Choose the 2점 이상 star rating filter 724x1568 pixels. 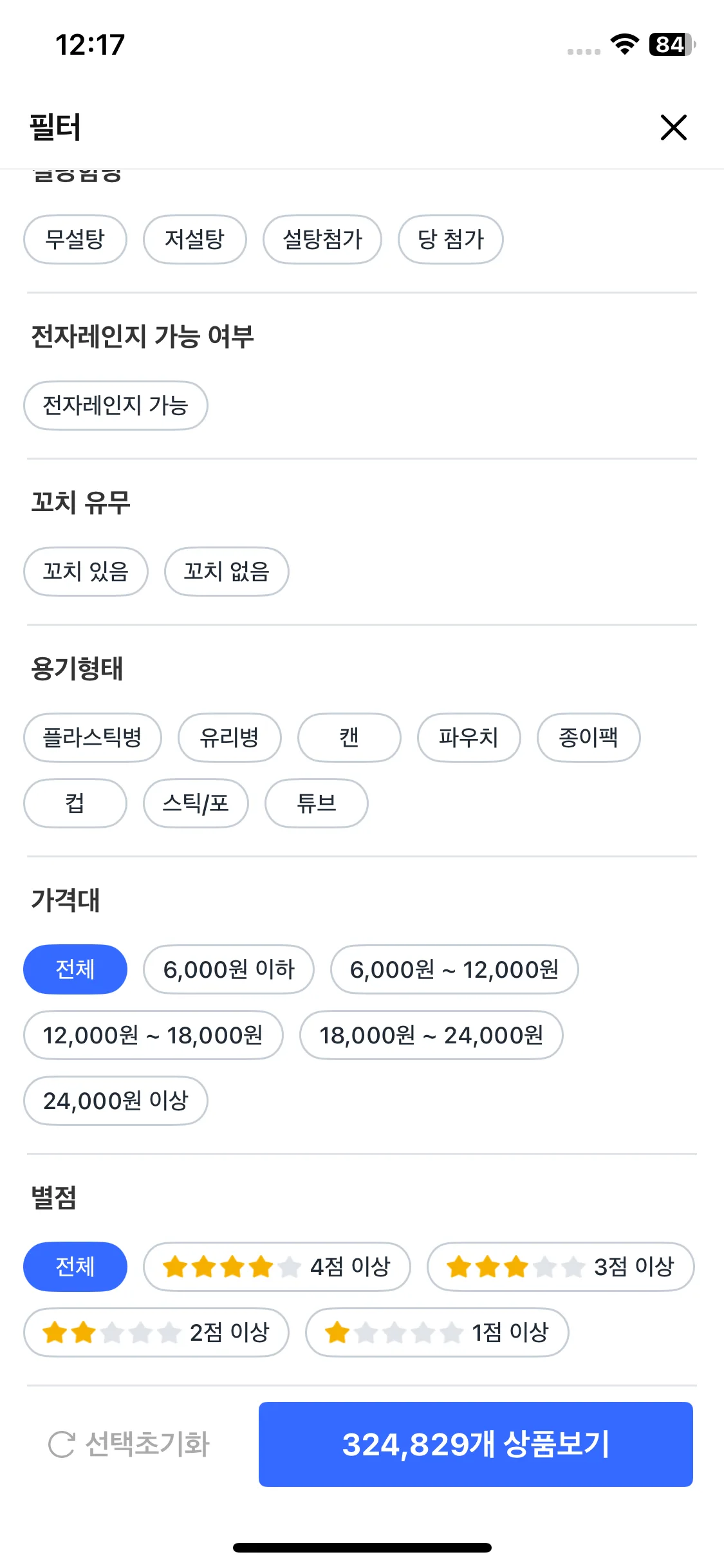156,1332
